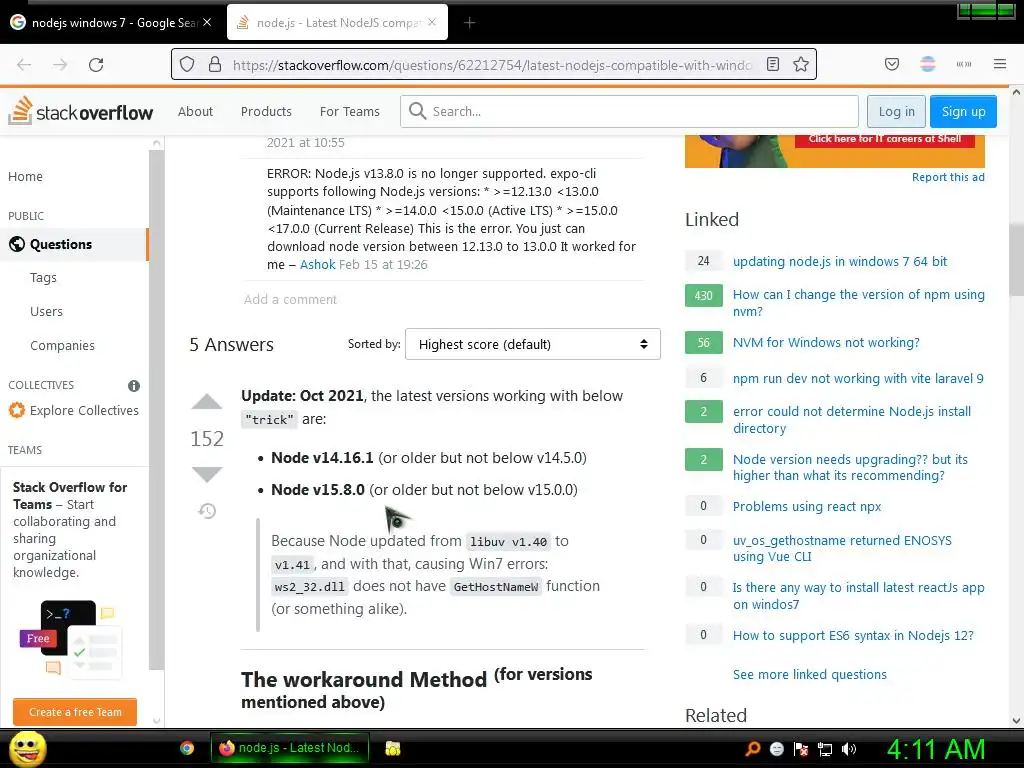The width and height of the screenshot is (1024, 768).
Task: Click the striped extension icon in toolbar
Action: tap(927, 64)
